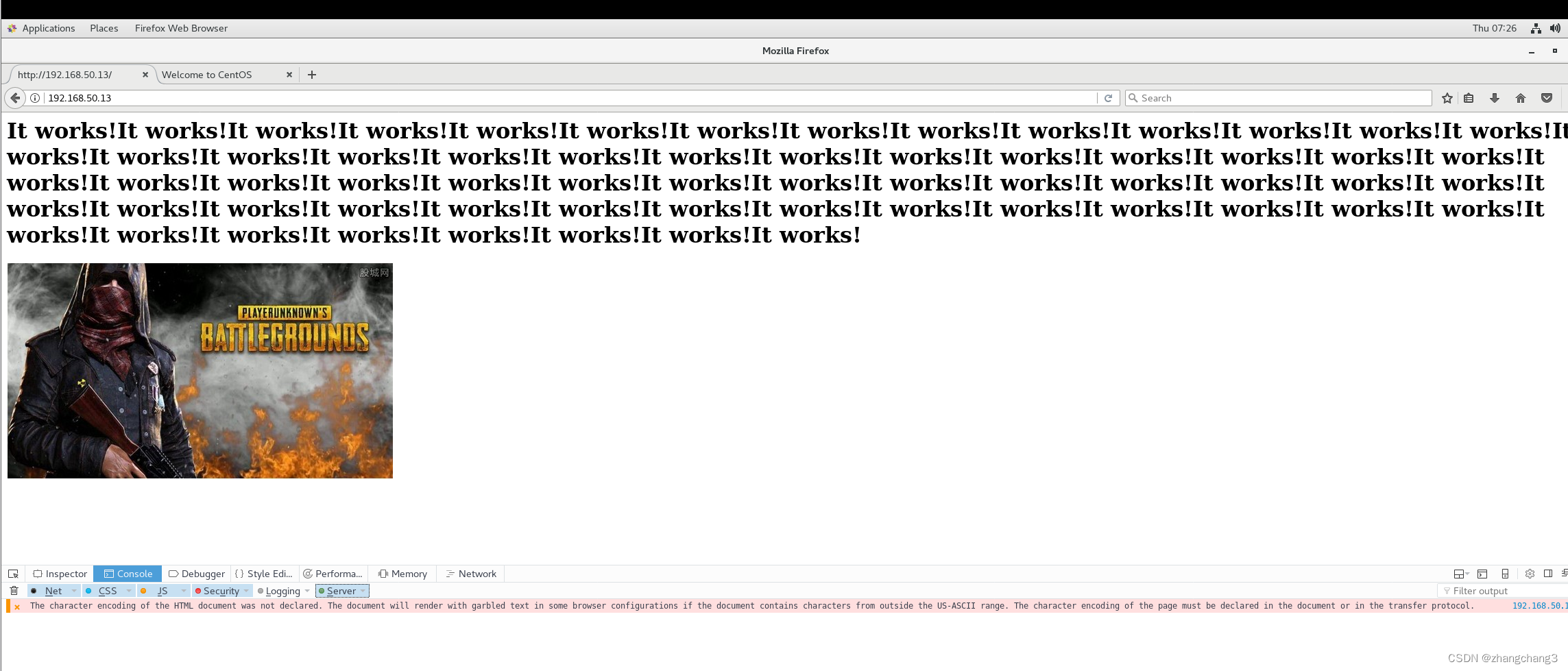Open the Firefox Web Browser panel menu
The width and height of the screenshot is (1568, 671).
[181, 28]
